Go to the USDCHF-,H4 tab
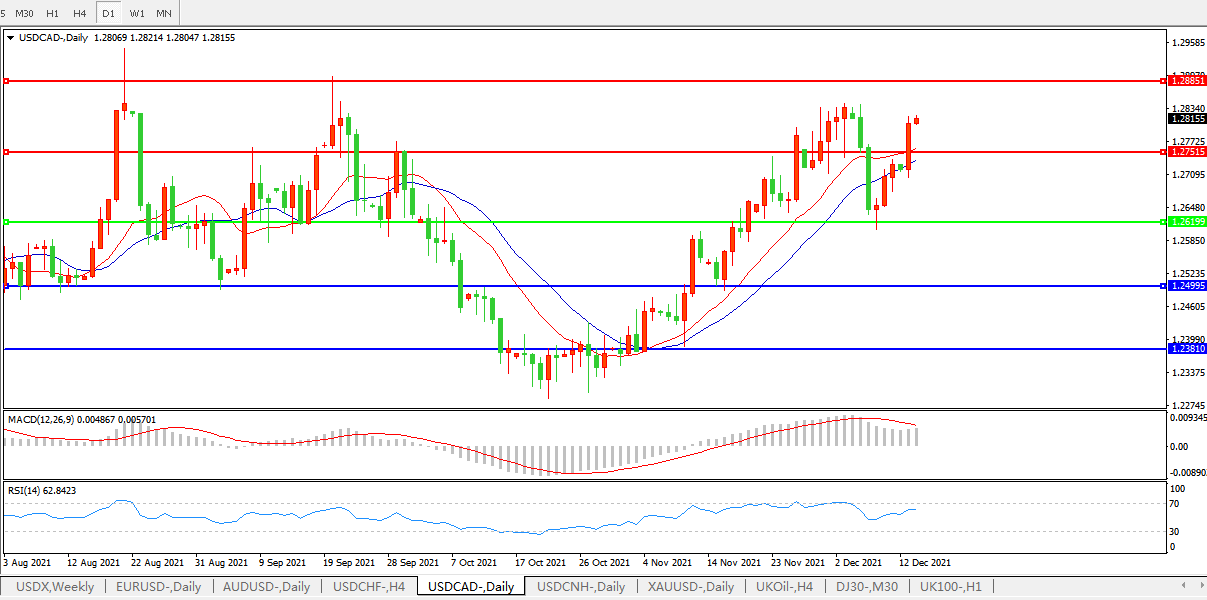 point(369,587)
